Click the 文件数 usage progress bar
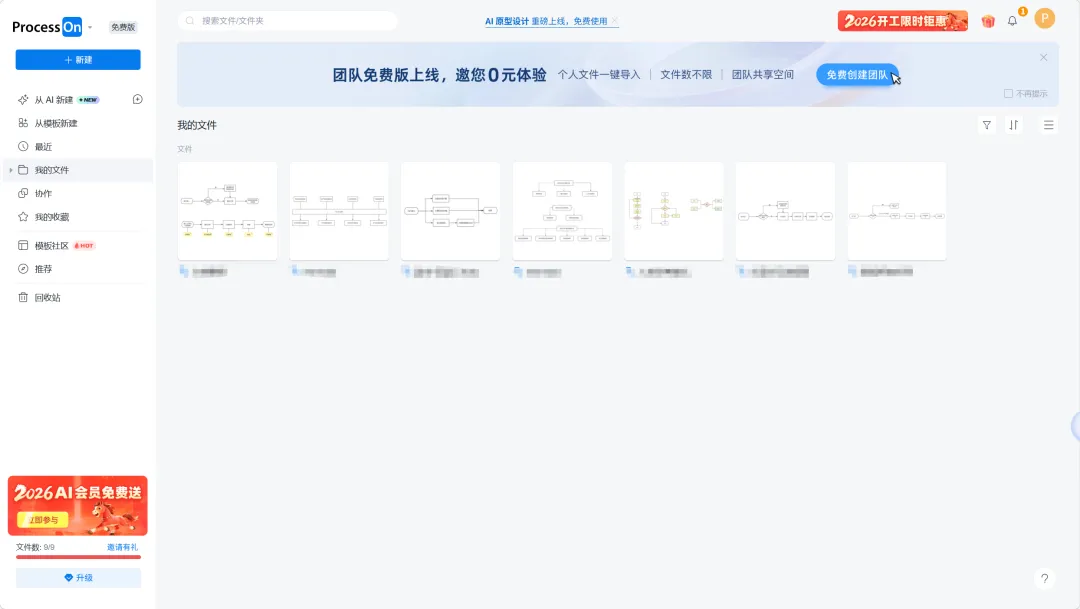 [79, 557]
